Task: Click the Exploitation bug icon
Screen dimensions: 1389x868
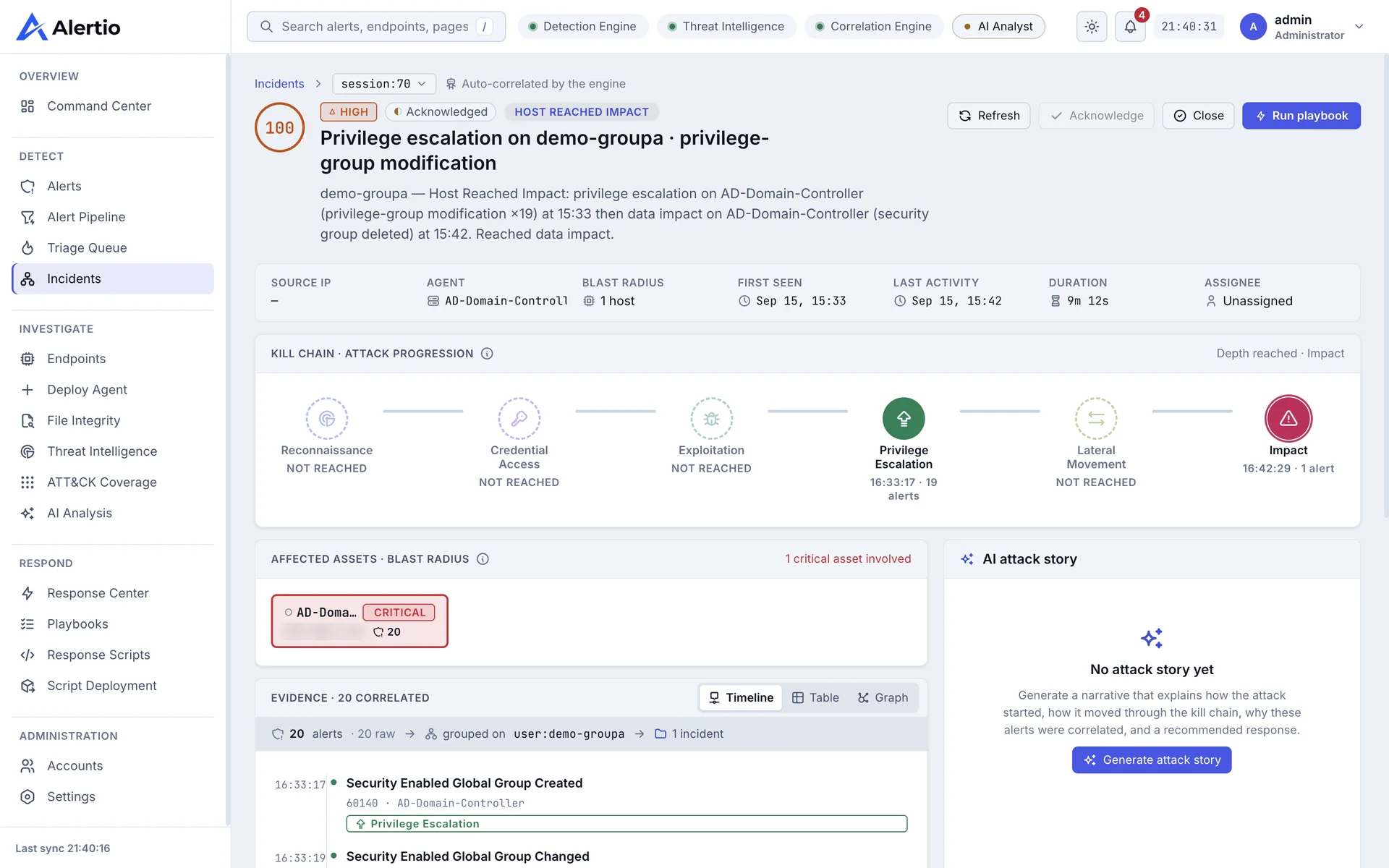Action: pos(711,418)
